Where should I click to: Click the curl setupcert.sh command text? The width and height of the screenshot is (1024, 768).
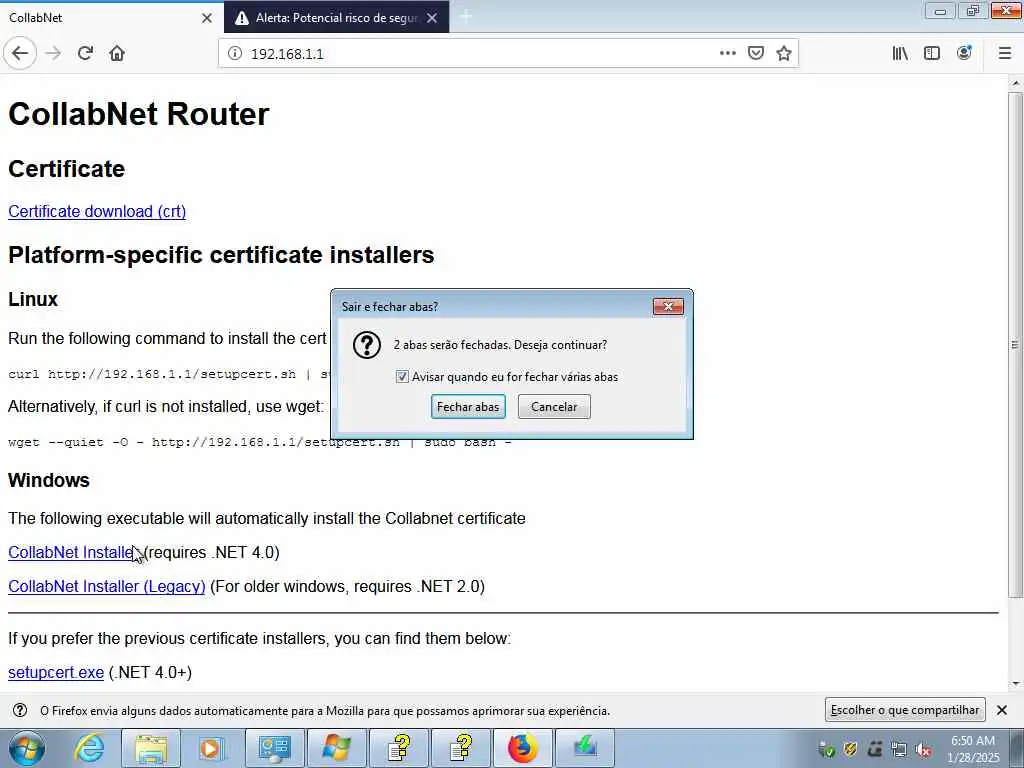[x=169, y=375]
